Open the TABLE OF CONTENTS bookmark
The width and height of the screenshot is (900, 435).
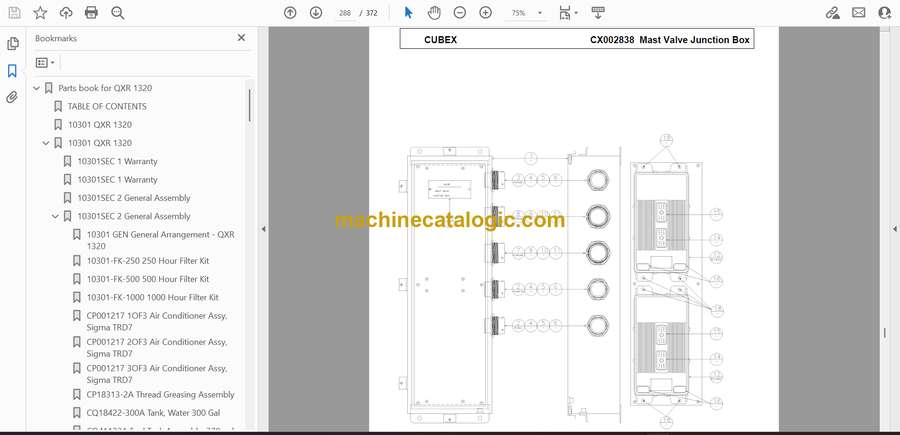(107, 106)
